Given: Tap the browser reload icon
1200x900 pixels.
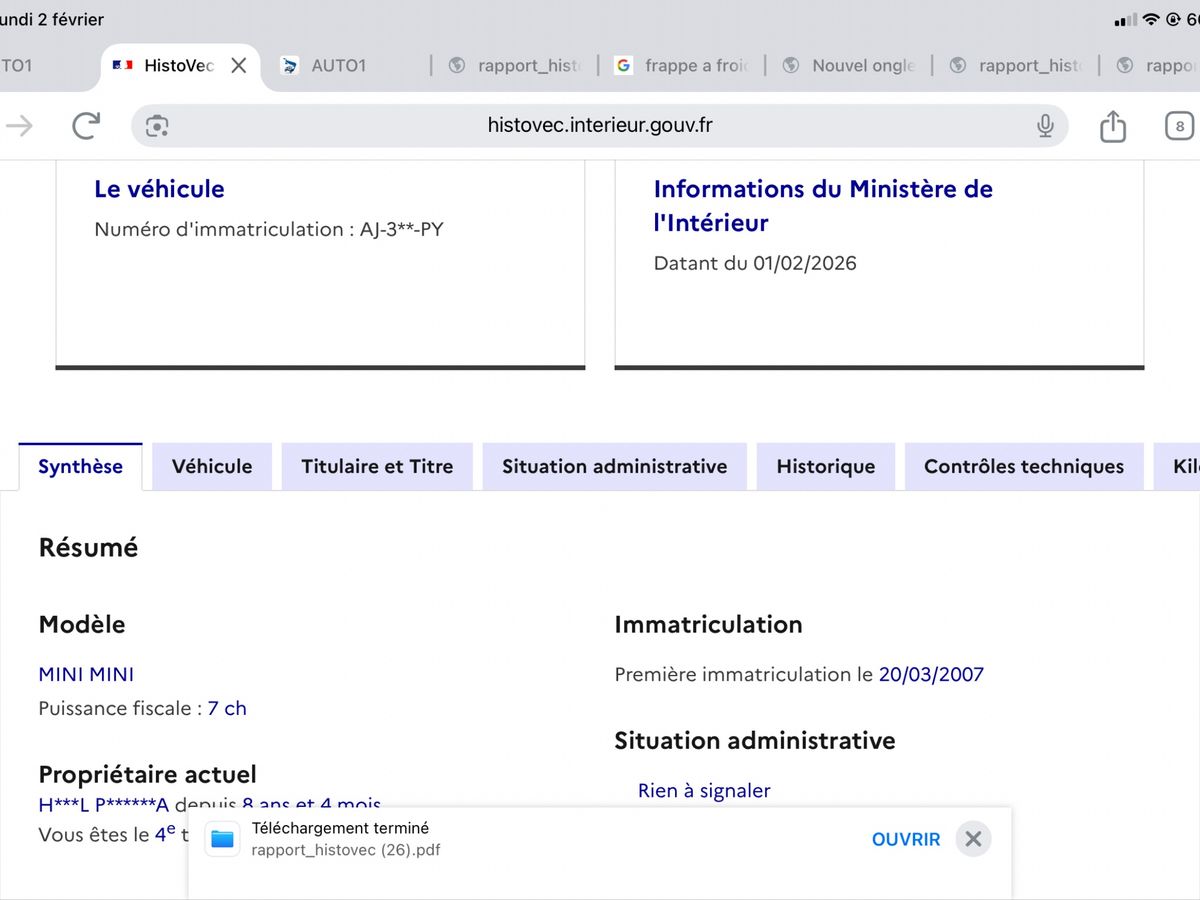Looking at the screenshot, I should pos(86,126).
